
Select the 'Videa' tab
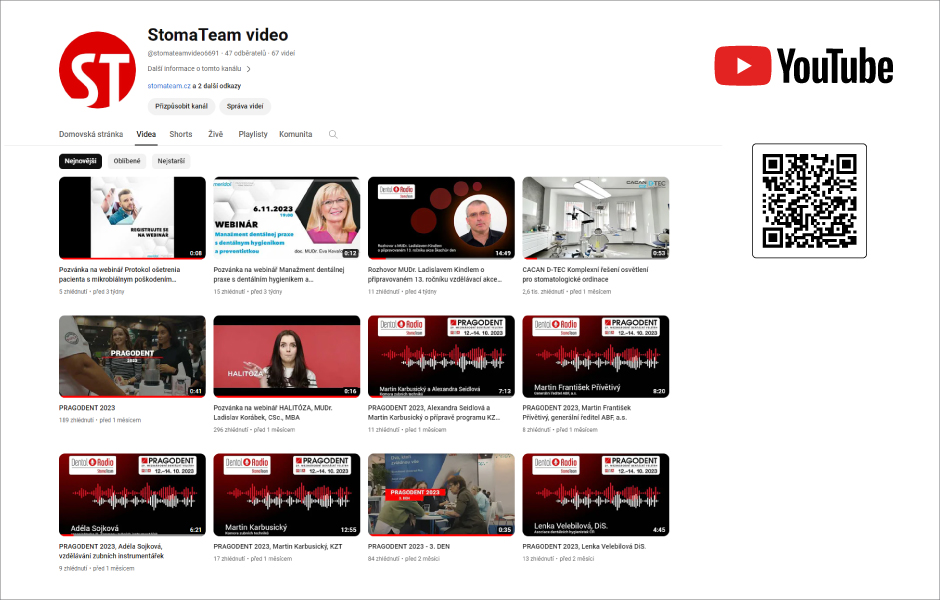tap(146, 134)
